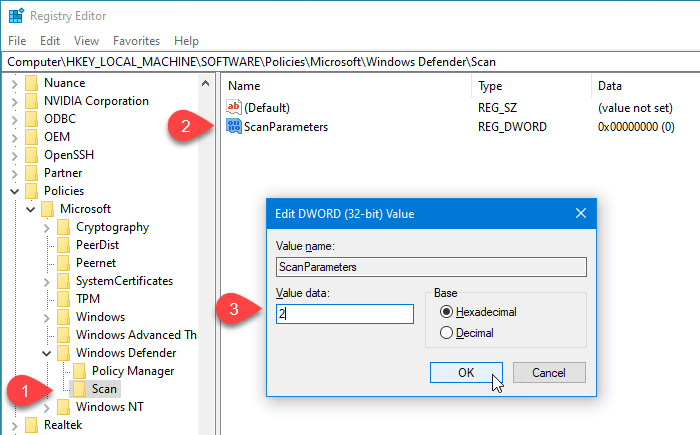Open the File menu
700x435 pixels.
point(17,41)
